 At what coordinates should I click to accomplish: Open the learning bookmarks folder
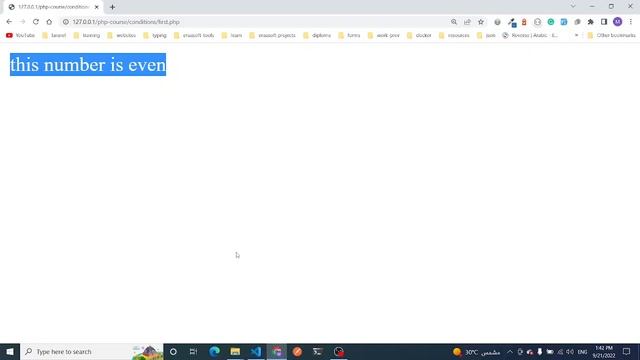click(87, 36)
